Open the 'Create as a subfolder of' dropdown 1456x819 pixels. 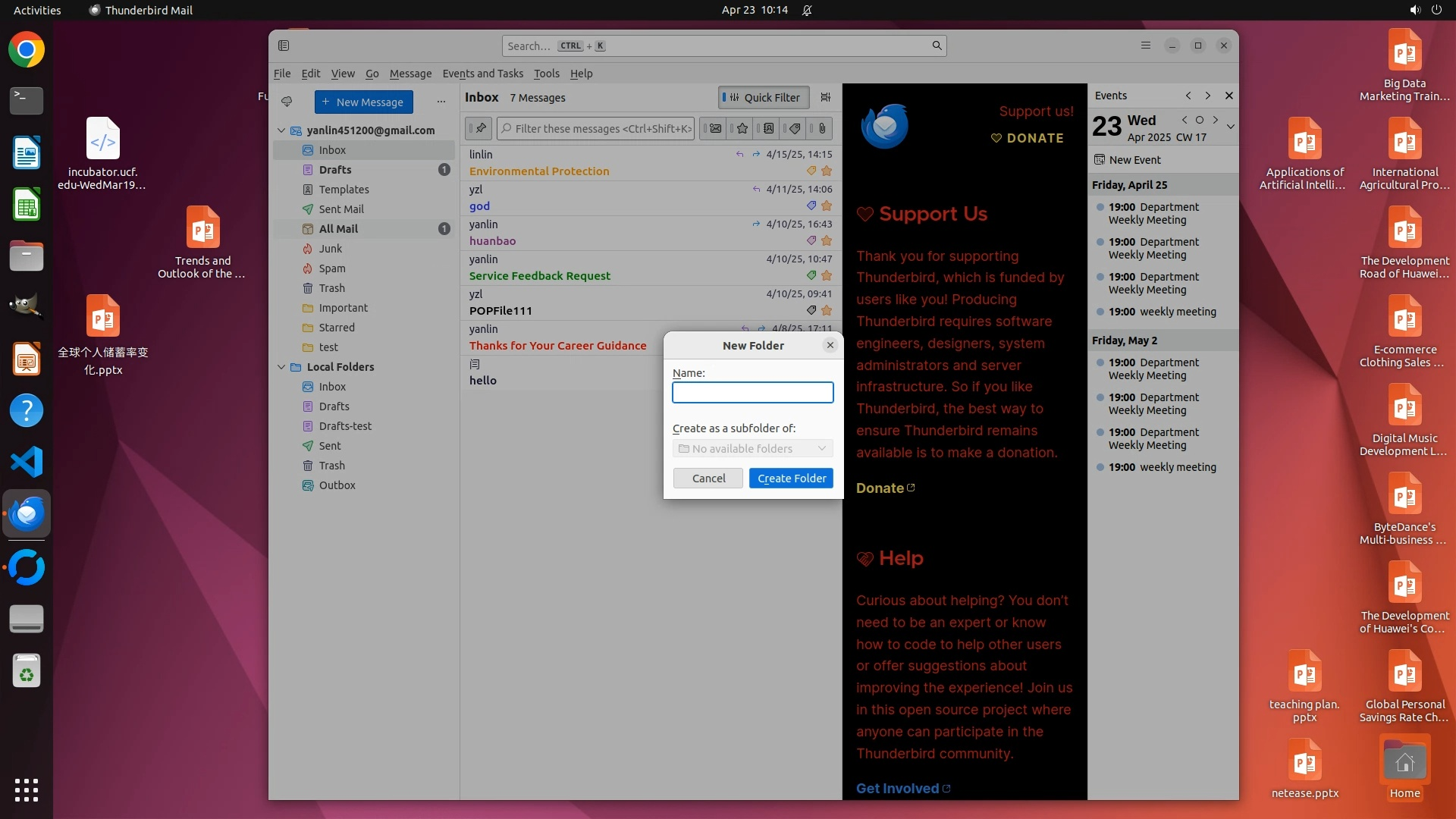(752, 449)
